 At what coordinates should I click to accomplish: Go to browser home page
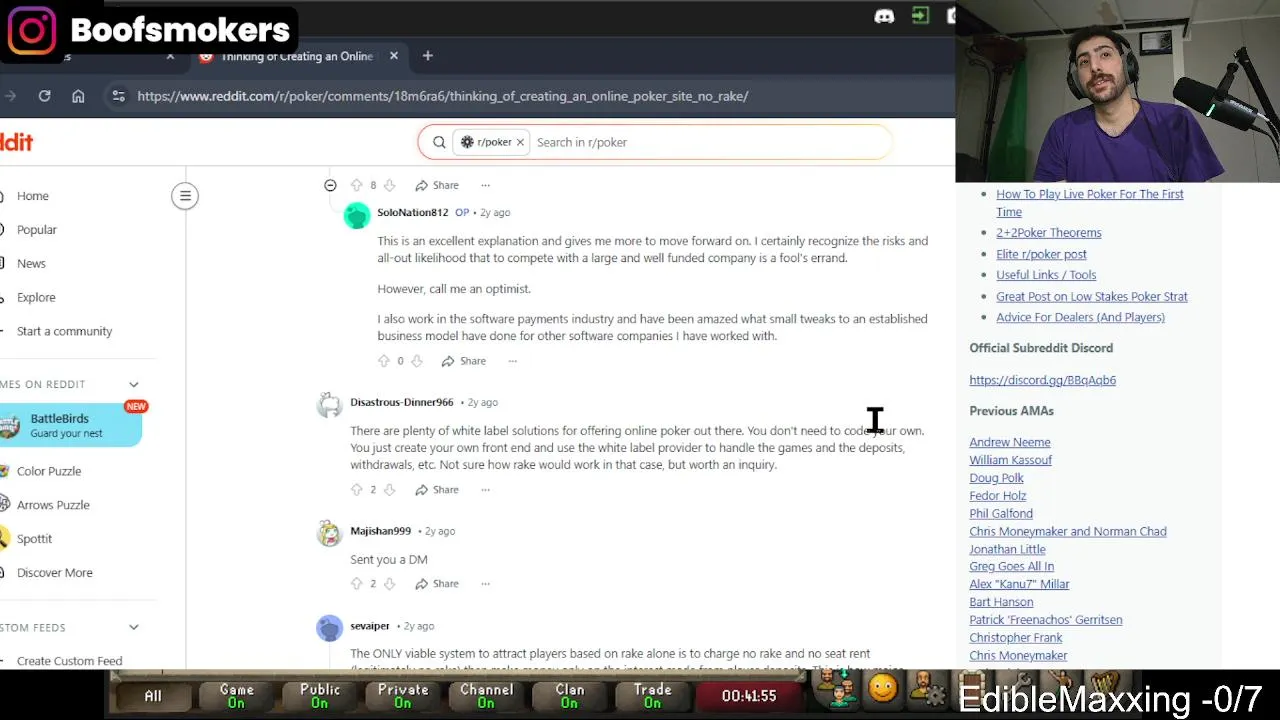(x=78, y=96)
